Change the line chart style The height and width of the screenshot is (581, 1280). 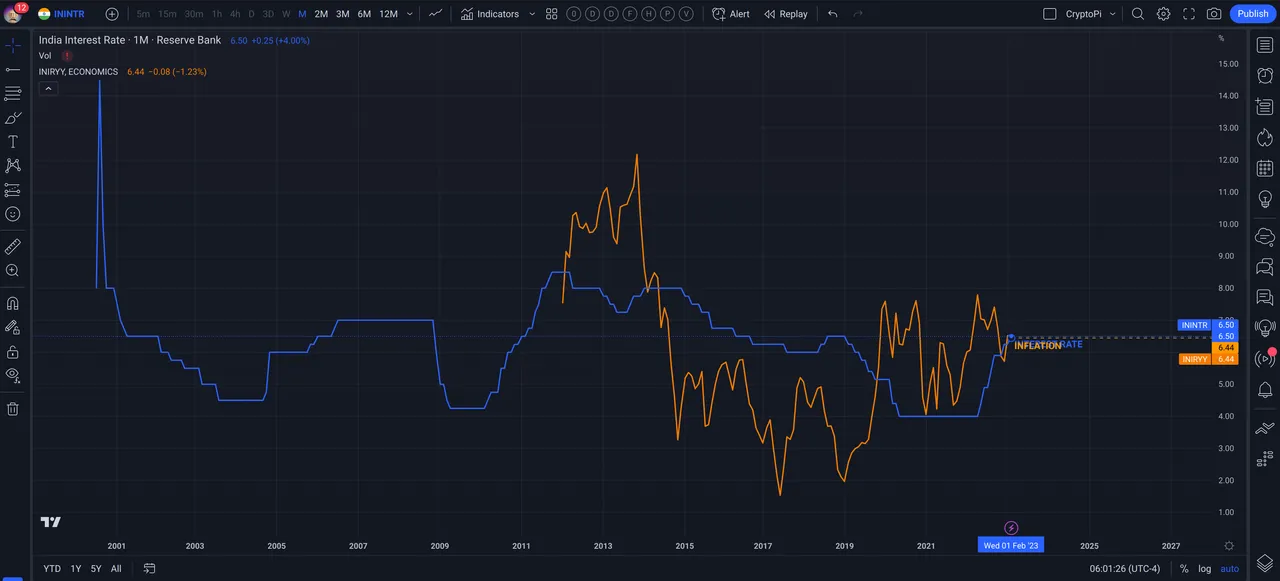(x=435, y=14)
